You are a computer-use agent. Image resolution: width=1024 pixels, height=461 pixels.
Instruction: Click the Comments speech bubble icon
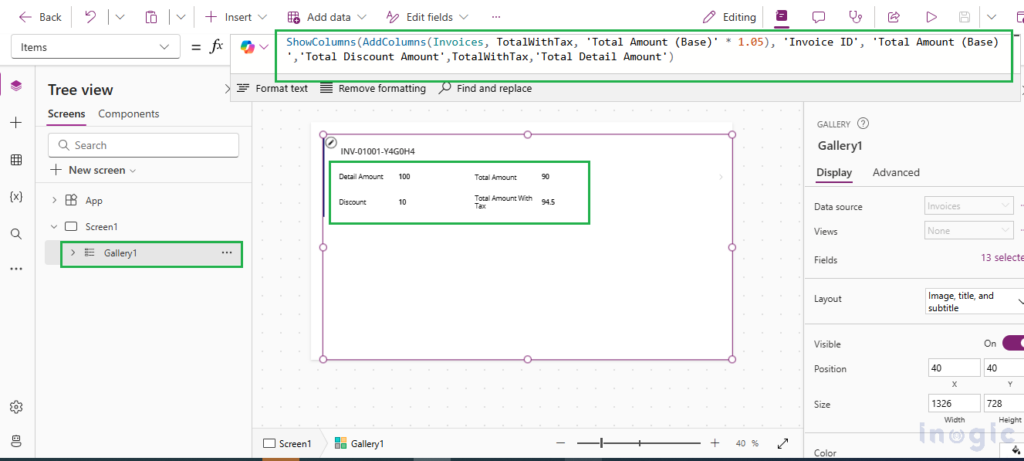[818, 17]
